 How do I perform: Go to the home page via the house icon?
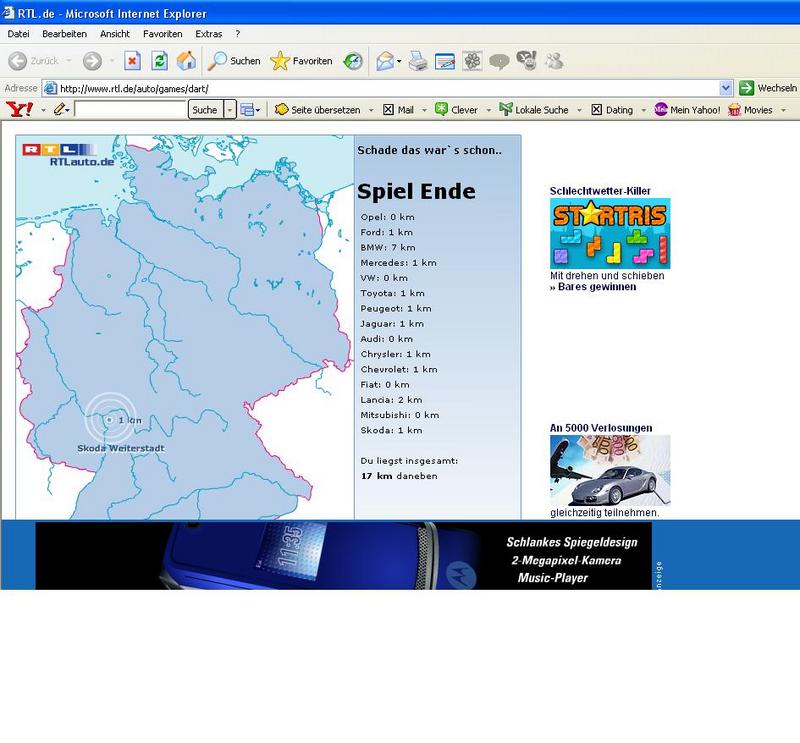click(x=186, y=61)
